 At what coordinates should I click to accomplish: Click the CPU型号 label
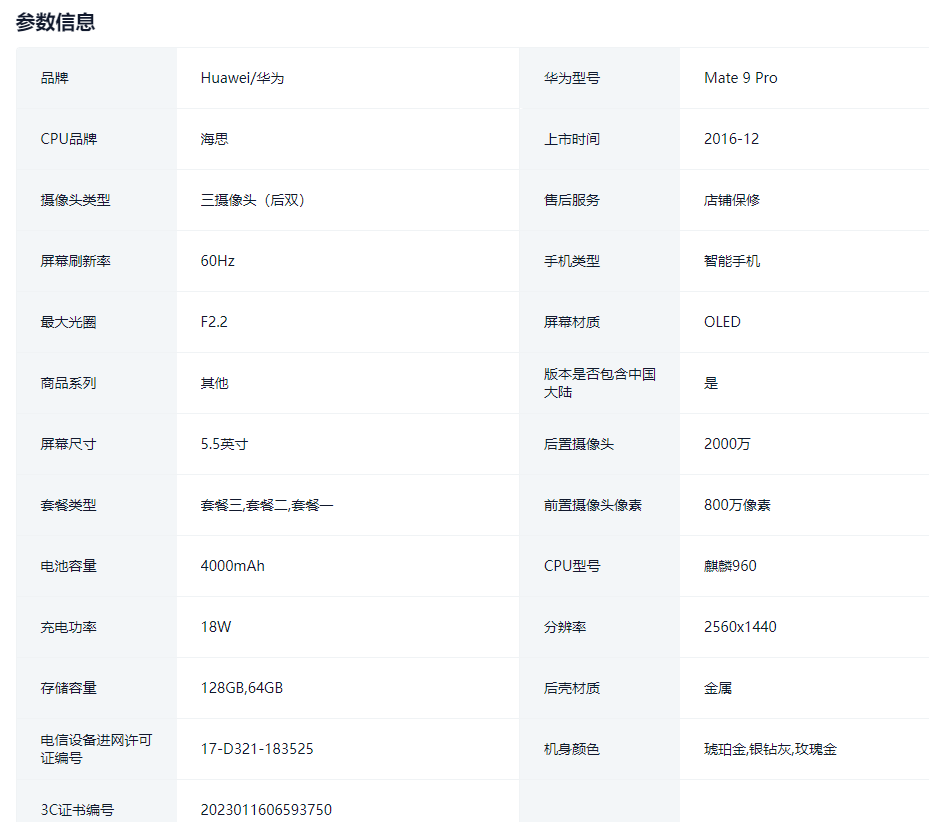point(572,567)
